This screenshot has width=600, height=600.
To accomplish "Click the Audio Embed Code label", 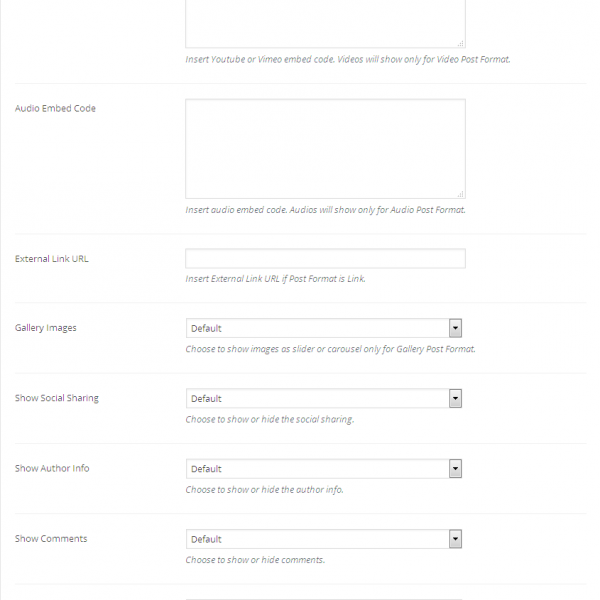I will pyautogui.click(x=55, y=108).
